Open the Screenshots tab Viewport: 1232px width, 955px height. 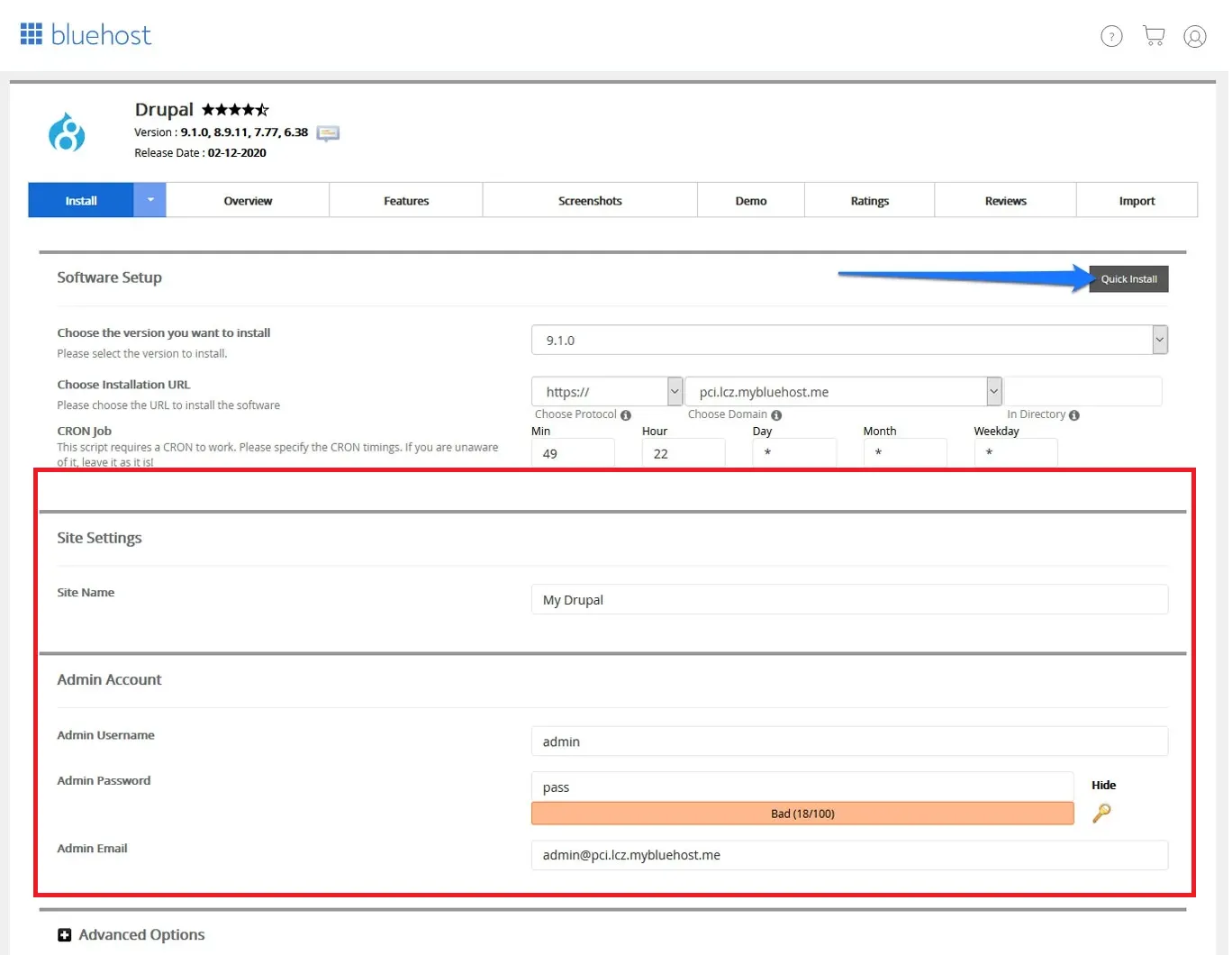pyautogui.click(x=590, y=200)
